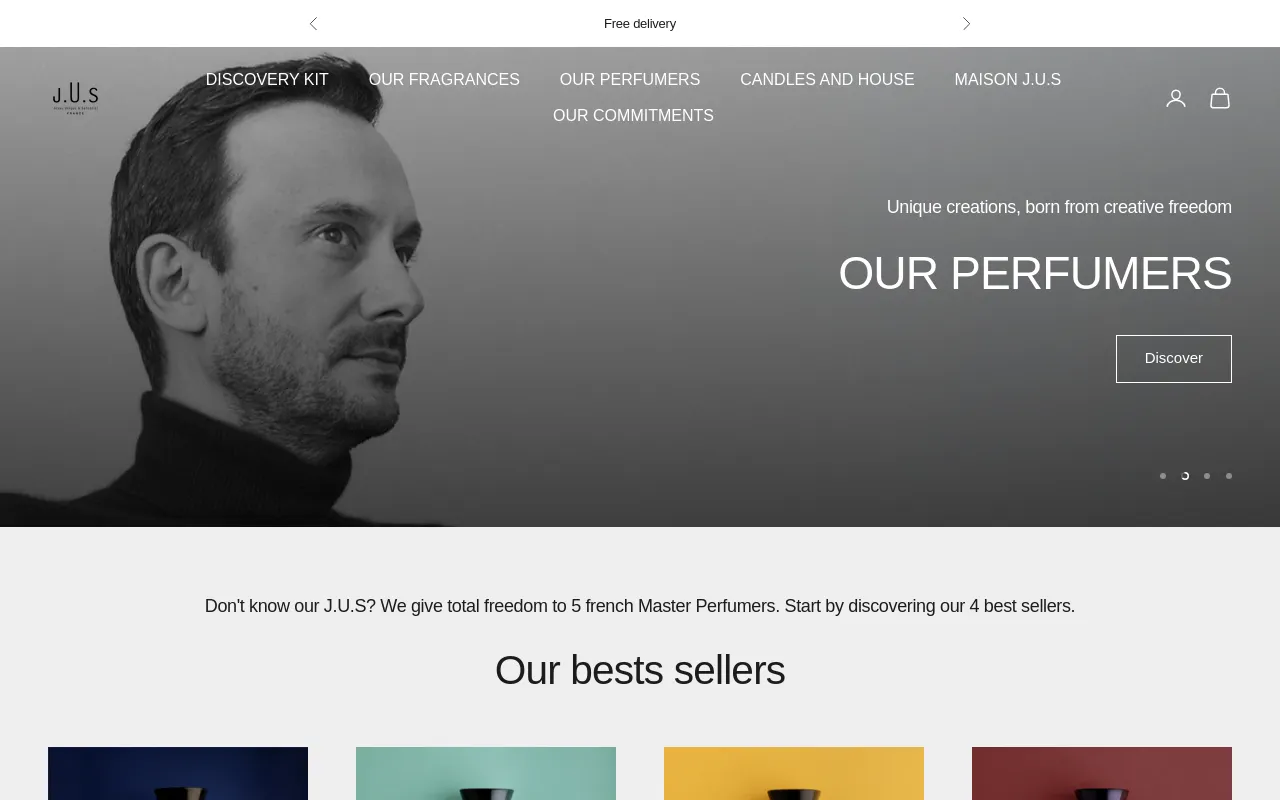
Task: Click the Discover button
Action: tap(1174, 359)
